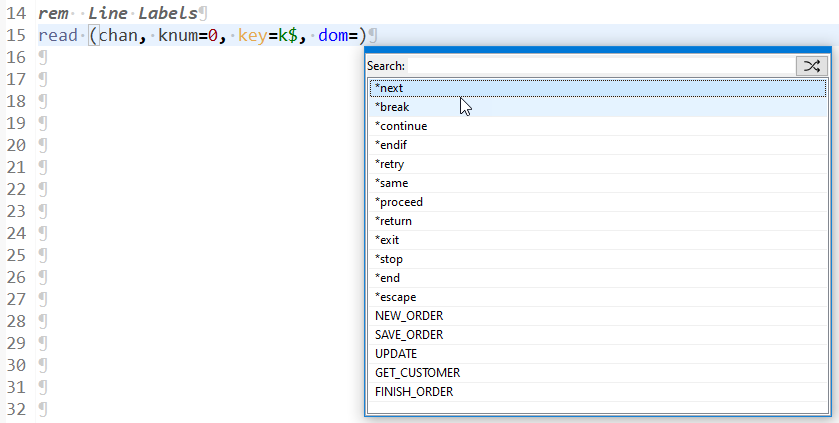Choose the *end label
This screenshot has width=839, height=423.
pyautogui.click(x=388, y=278)
